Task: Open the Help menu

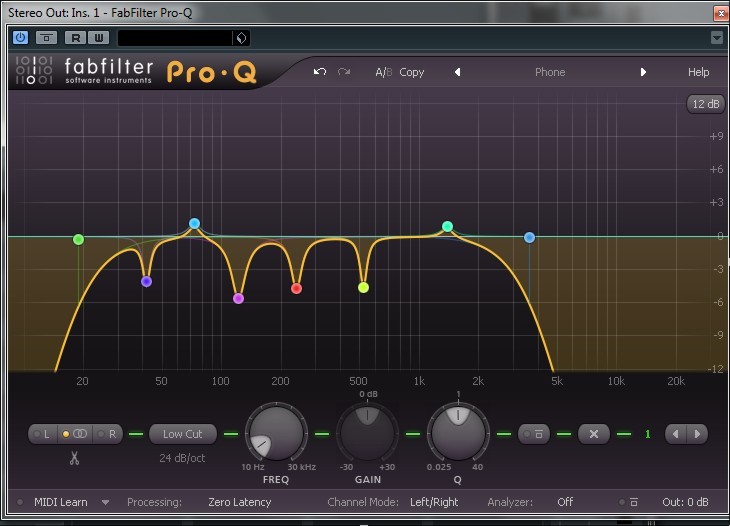Action: tap(698, 72)
